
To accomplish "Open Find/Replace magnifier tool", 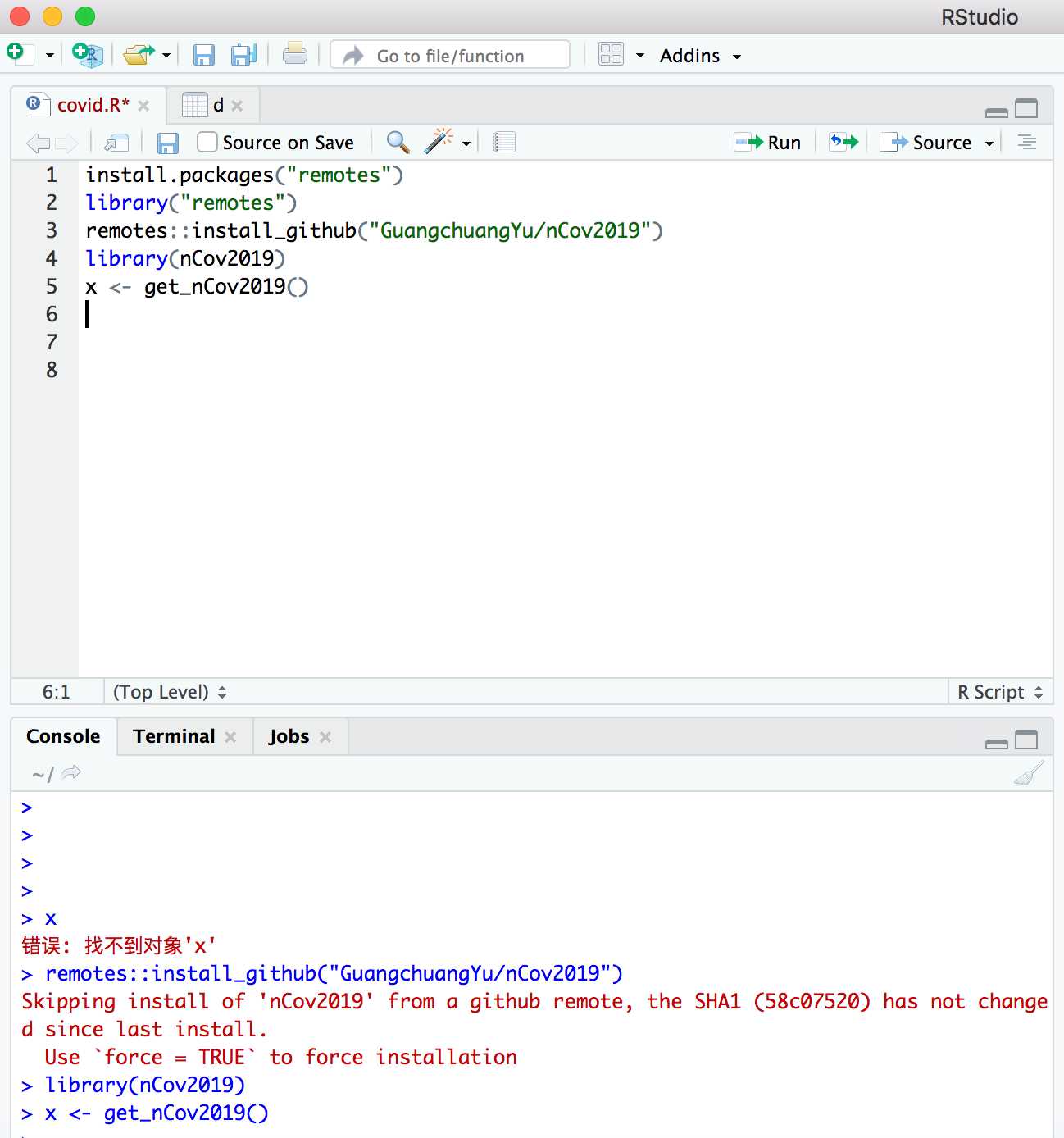I will [x=398, y=142].
